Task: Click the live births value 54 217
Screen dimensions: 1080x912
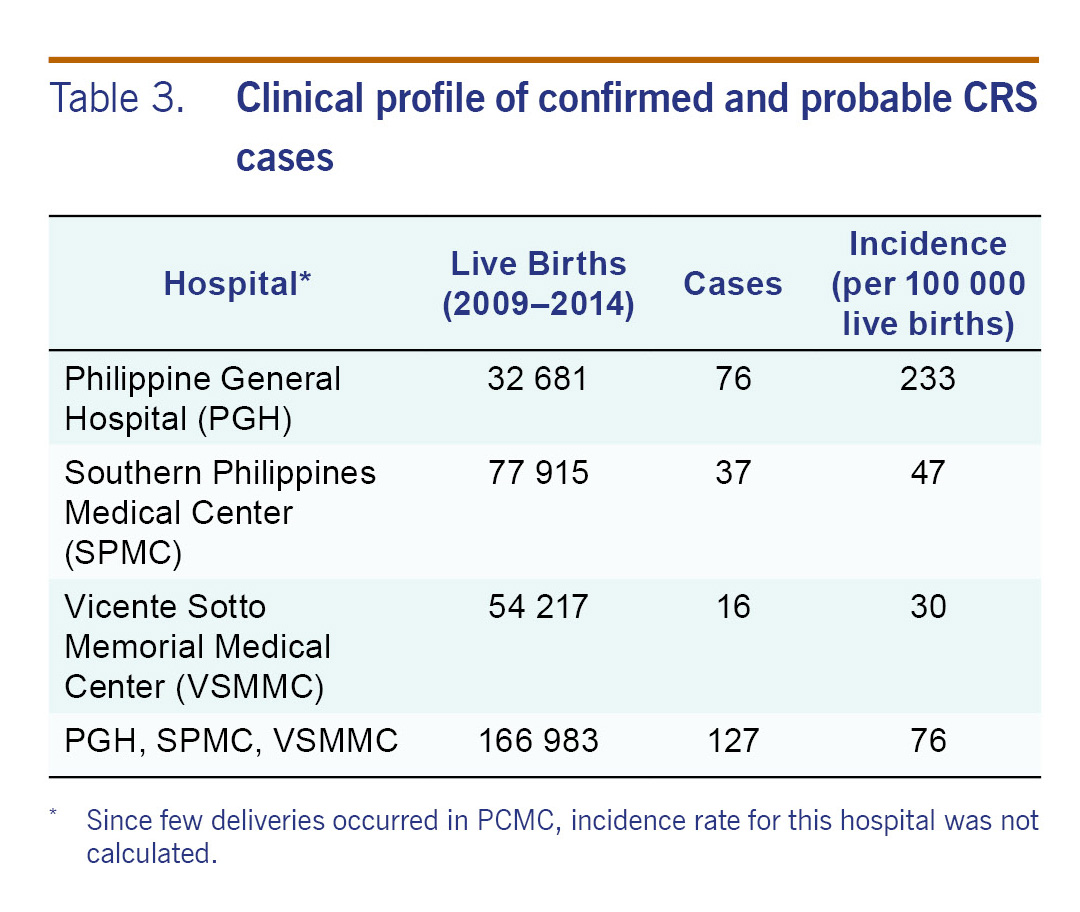Action: [x=538, y=607]
